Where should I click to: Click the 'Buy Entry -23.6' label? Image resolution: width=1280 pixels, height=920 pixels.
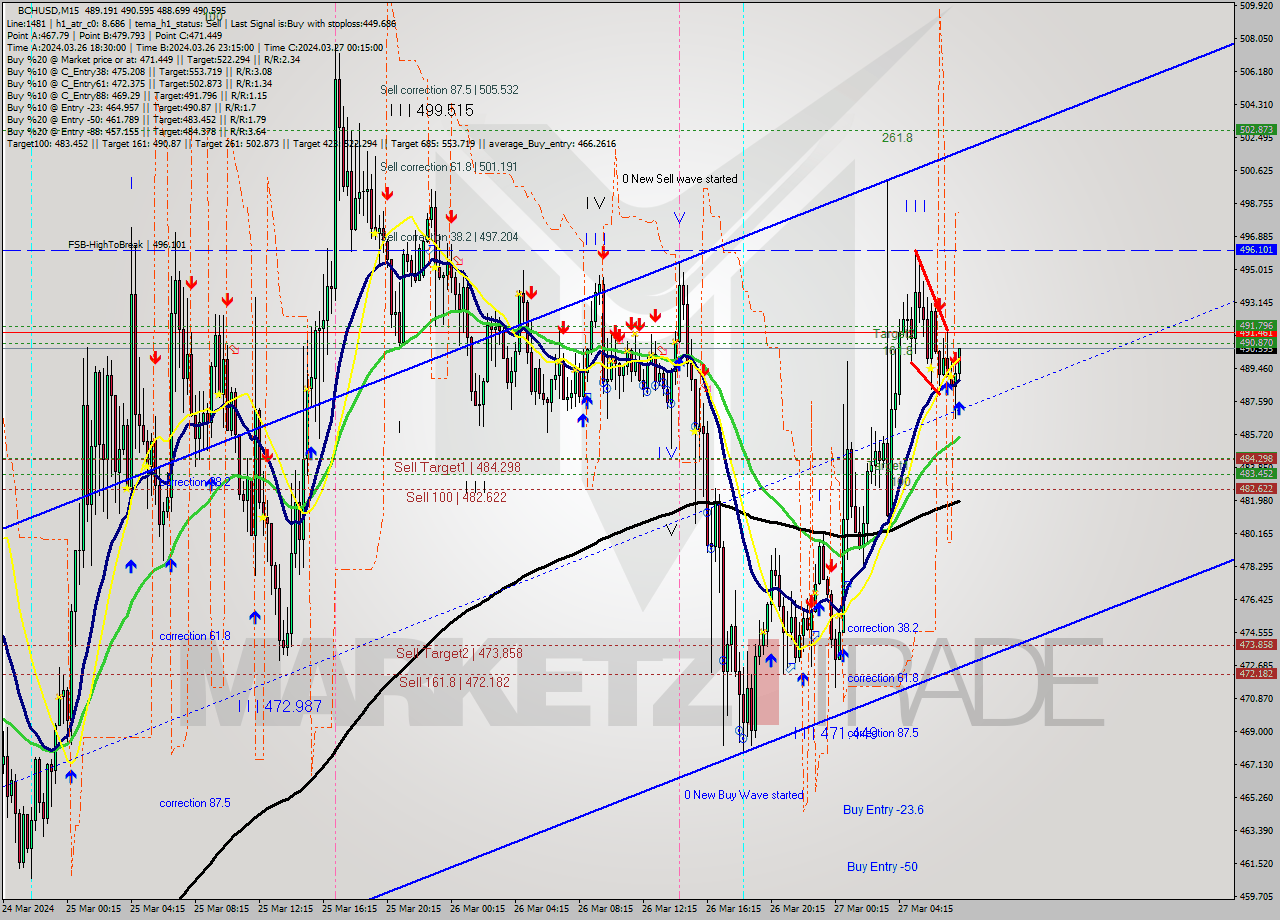883,810
